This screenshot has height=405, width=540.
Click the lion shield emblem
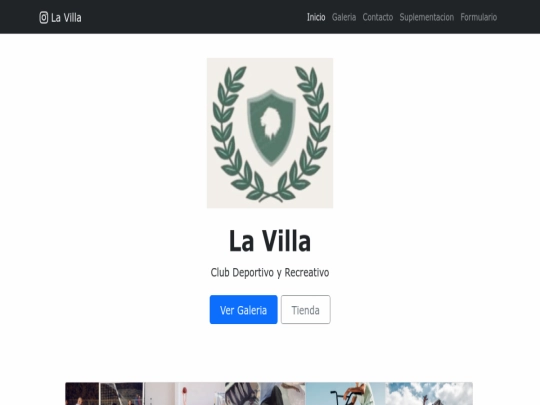[x=271, y=127]
